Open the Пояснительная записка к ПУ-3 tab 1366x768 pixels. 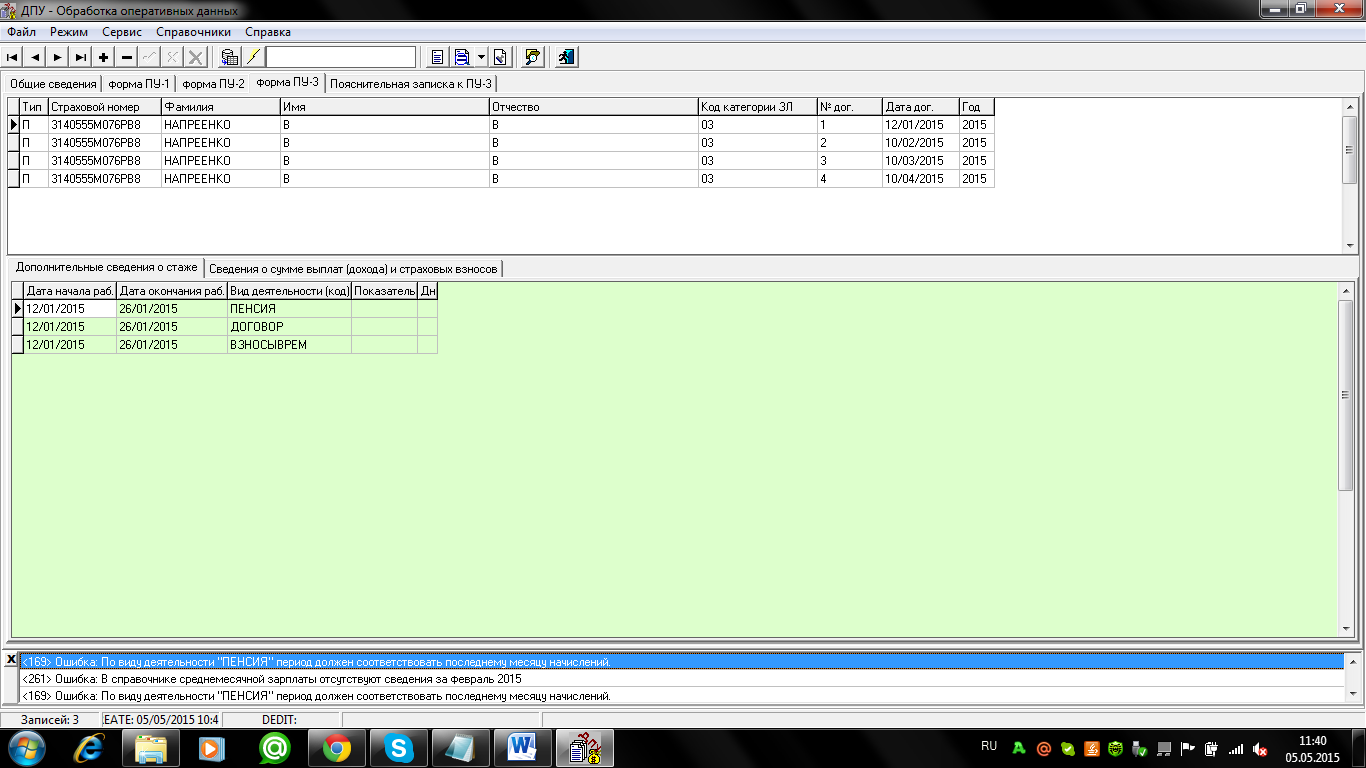pyautogui.click(x=412, y=84)
